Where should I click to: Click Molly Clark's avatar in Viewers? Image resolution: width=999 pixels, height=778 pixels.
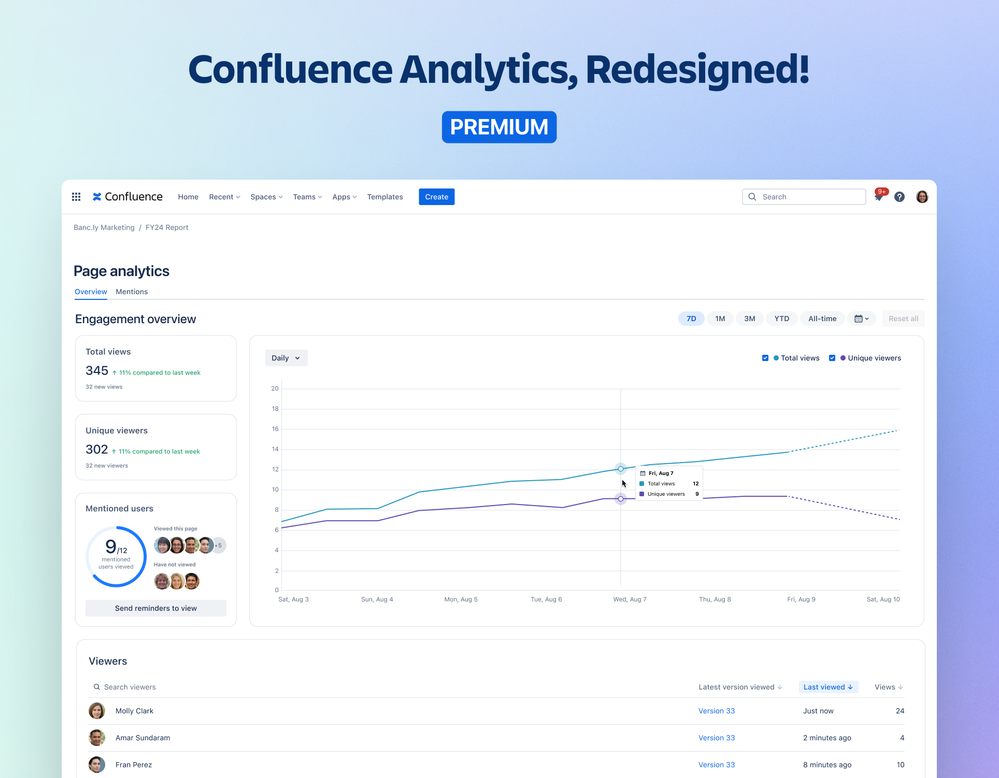coord(97,710)
